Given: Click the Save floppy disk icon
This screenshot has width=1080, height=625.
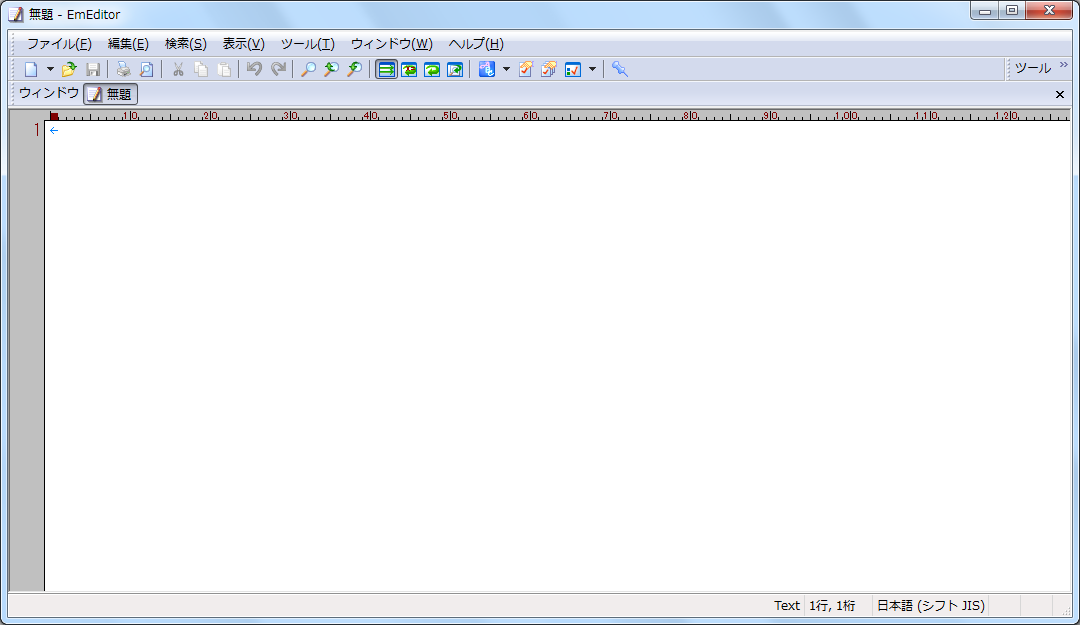Looking at the screenshot, I should pos(93,69).
